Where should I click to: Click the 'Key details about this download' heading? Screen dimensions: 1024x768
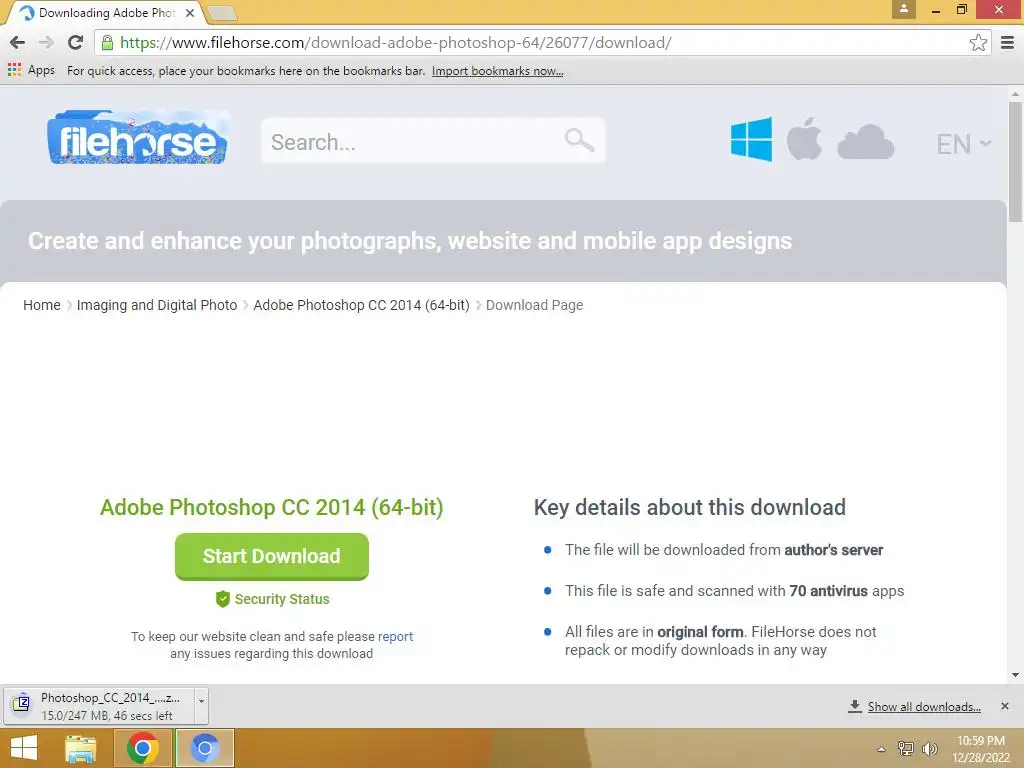(690, 507)
